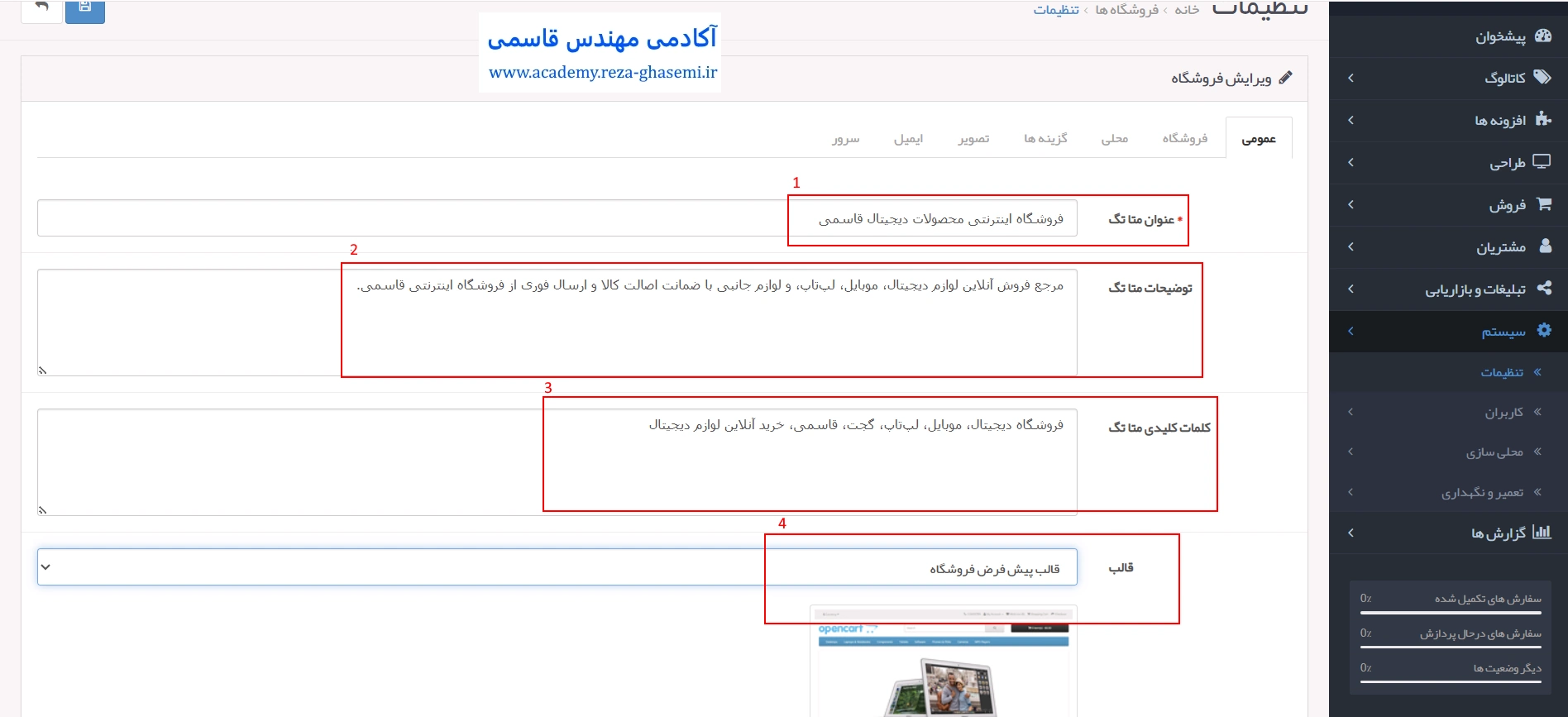Switch to the ایمیل tab

click(908, 138)
